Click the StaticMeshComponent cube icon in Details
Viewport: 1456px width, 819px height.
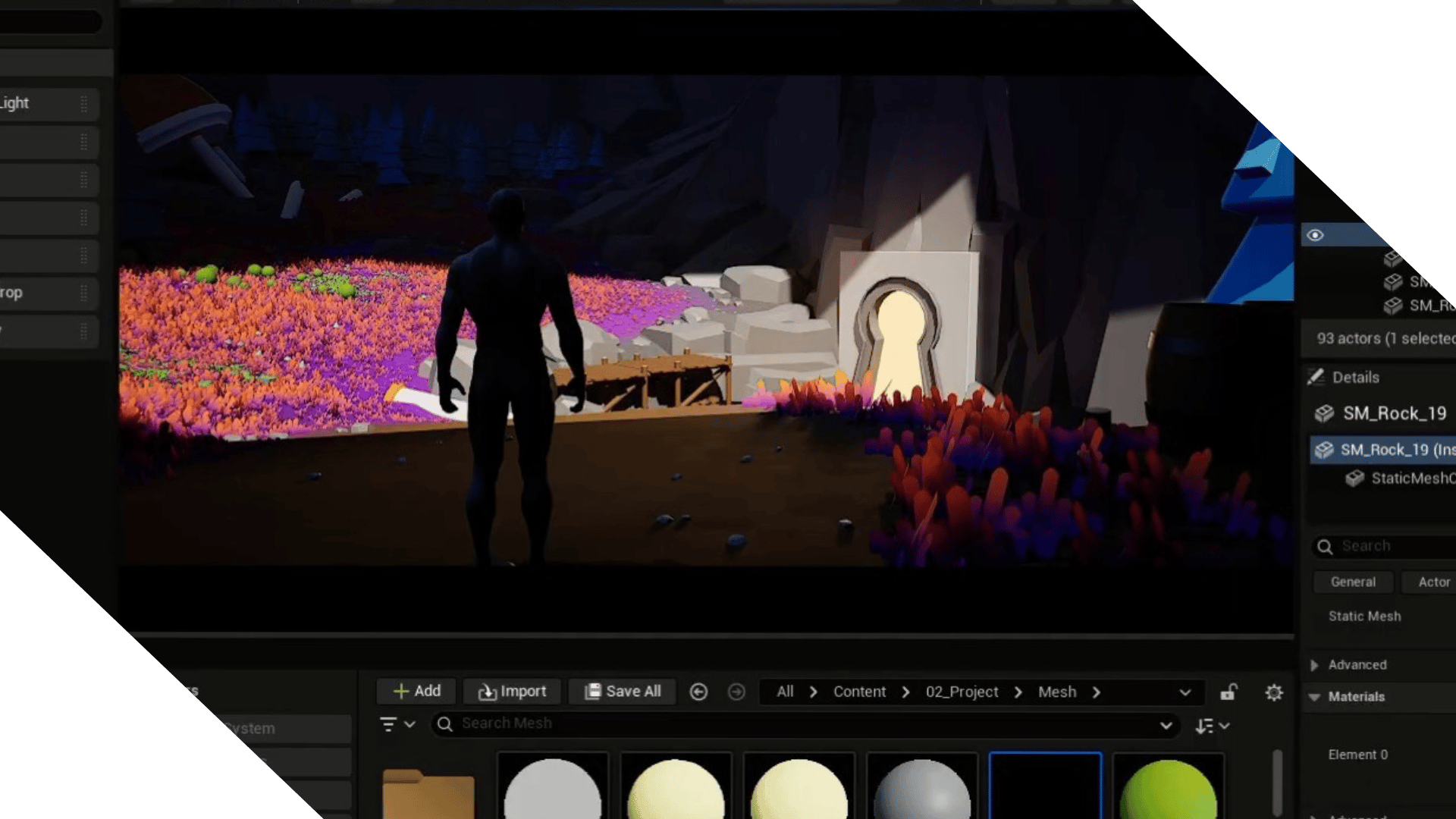pos(1356,478)
